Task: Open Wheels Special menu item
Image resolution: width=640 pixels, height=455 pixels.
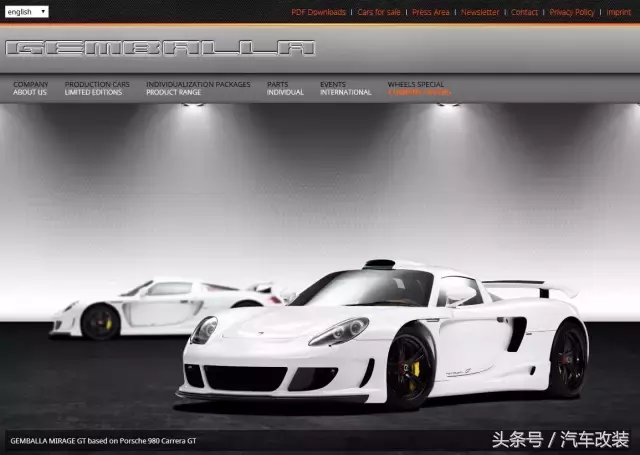Action: pos(419,88)
